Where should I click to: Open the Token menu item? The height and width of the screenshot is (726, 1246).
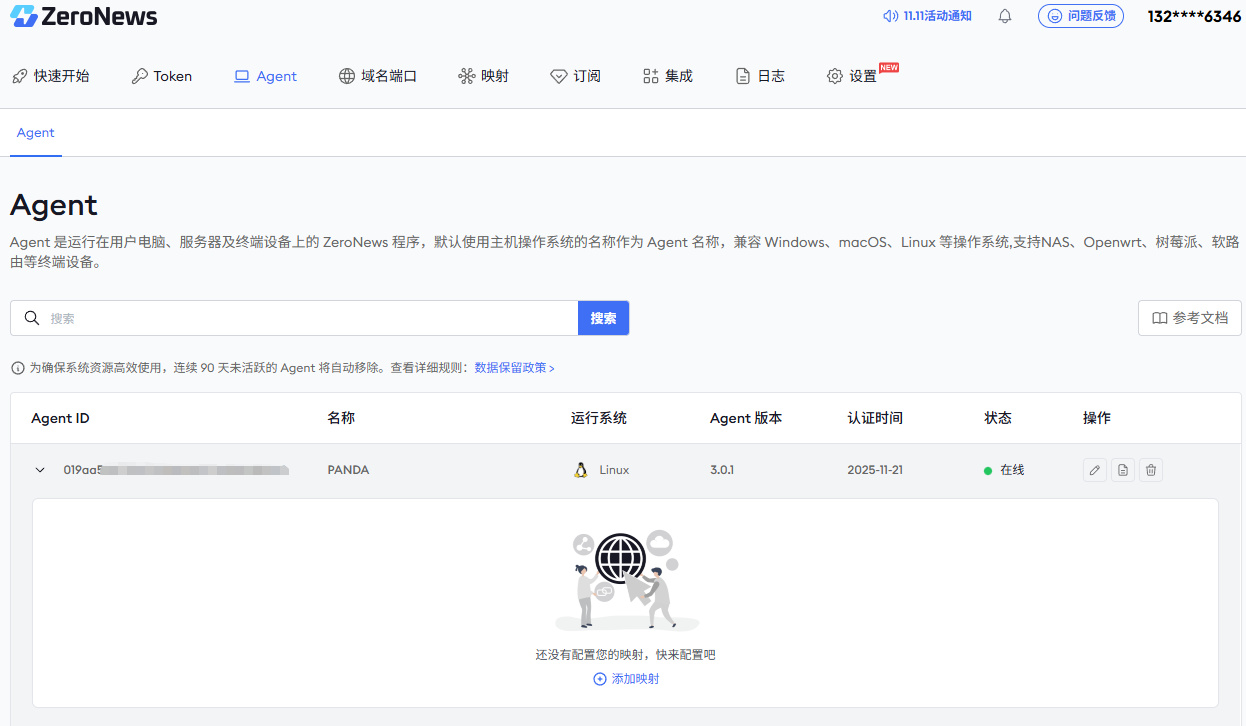pyautogui.click(x=162, y=76)
